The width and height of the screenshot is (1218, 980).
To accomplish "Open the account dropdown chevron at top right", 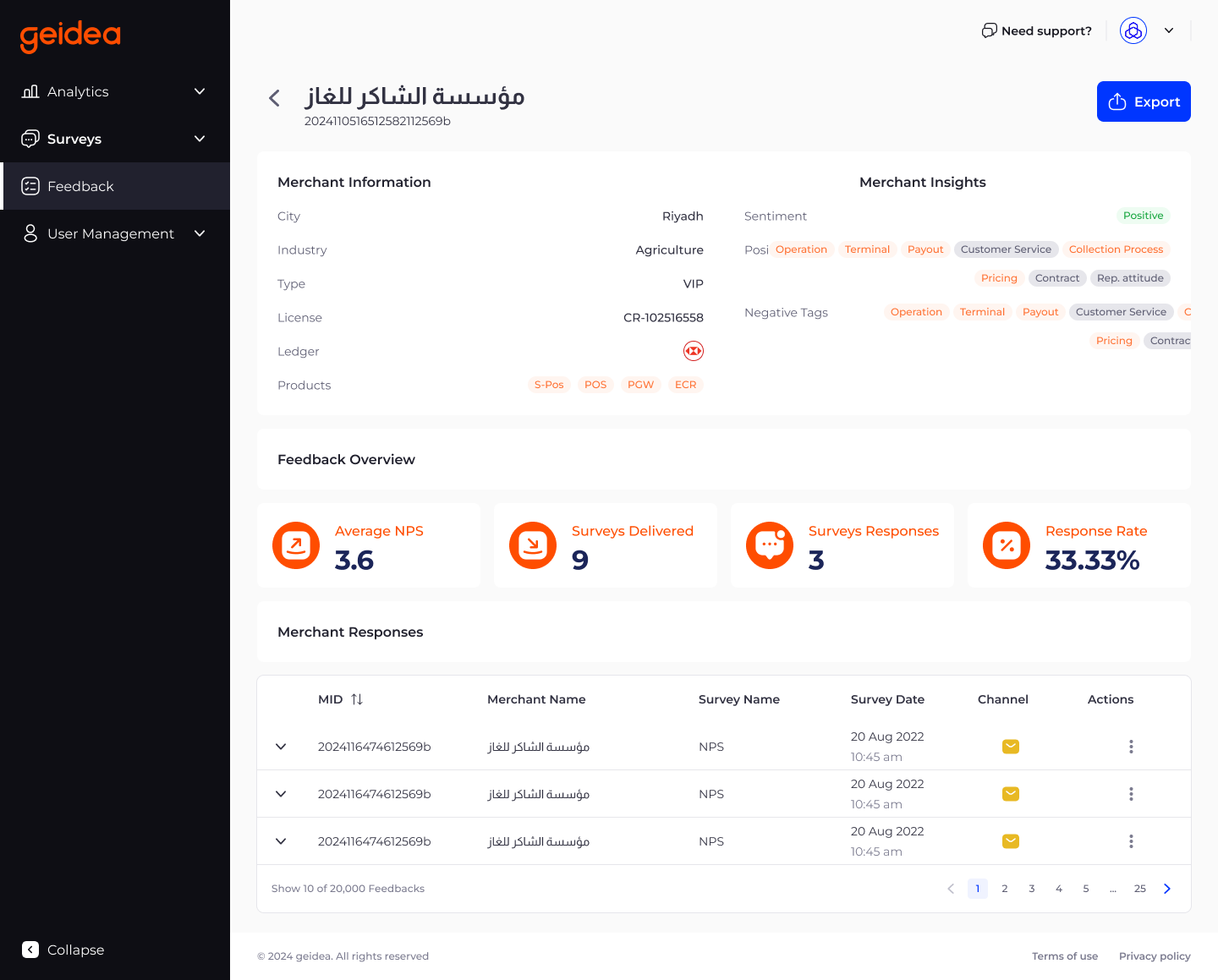I will point(1170,30).
